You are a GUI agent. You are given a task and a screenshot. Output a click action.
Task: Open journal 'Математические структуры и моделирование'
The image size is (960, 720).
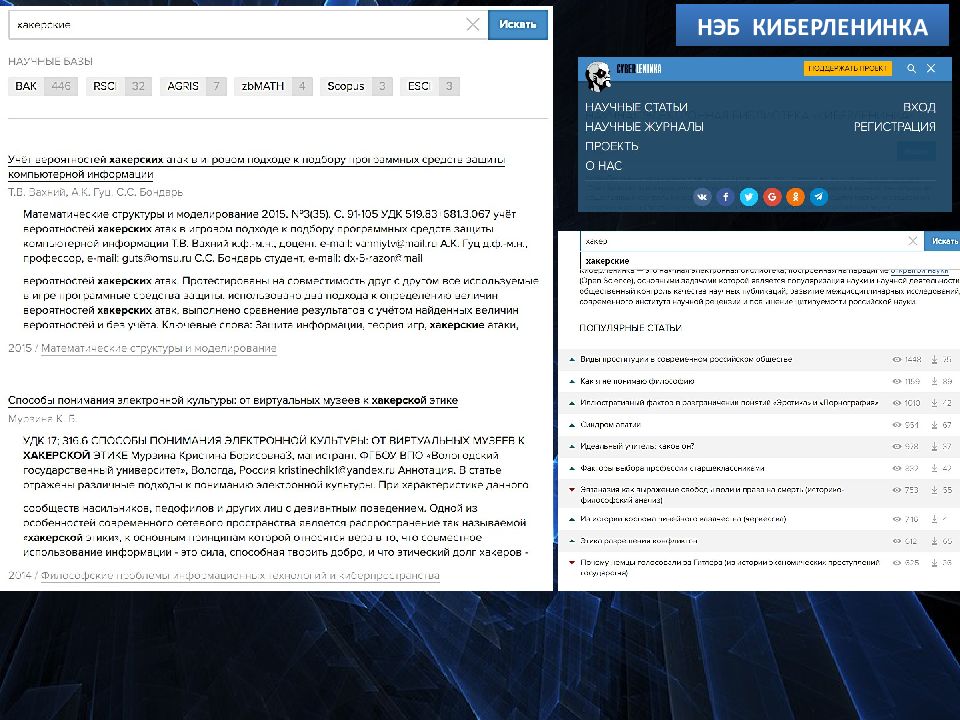159,348
